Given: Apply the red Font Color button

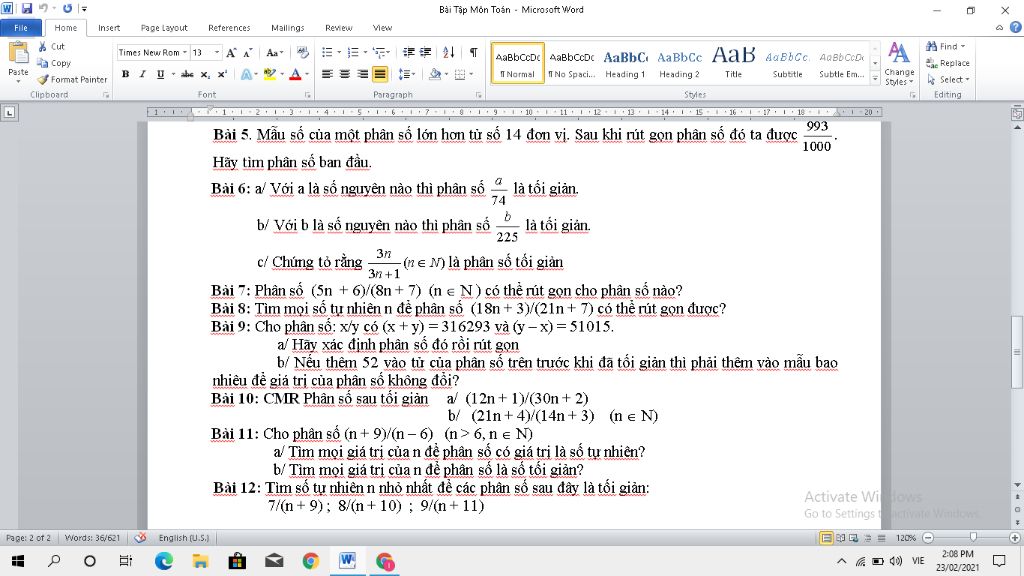Looking at the screenshot, I should 295,74.
